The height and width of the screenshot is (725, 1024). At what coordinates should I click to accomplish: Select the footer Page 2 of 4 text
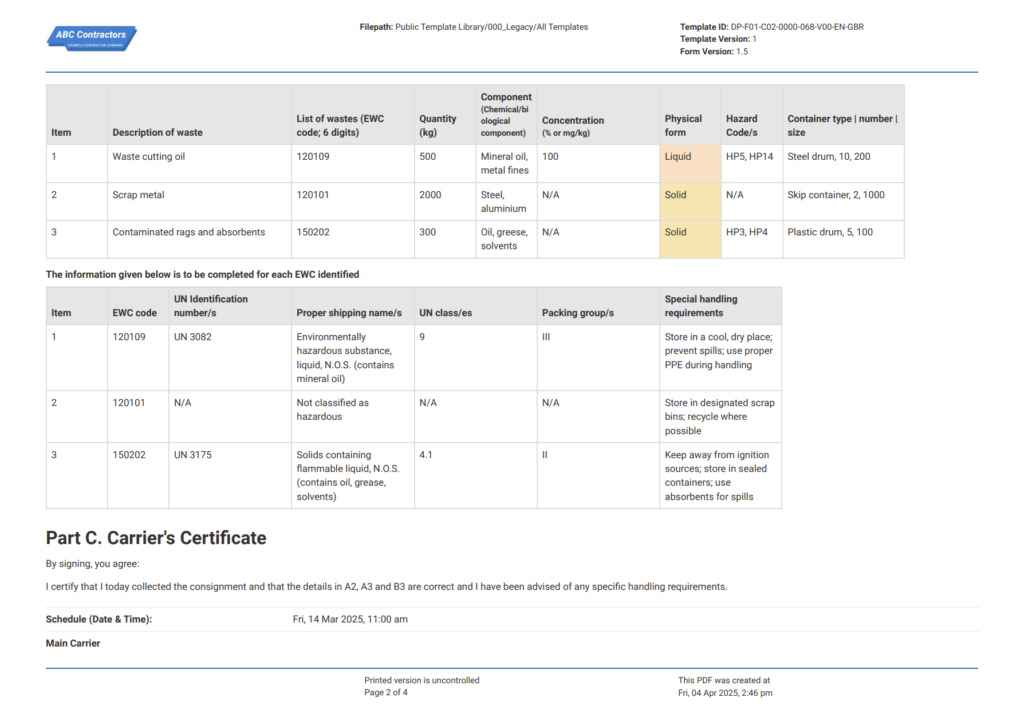coord(386,691)
